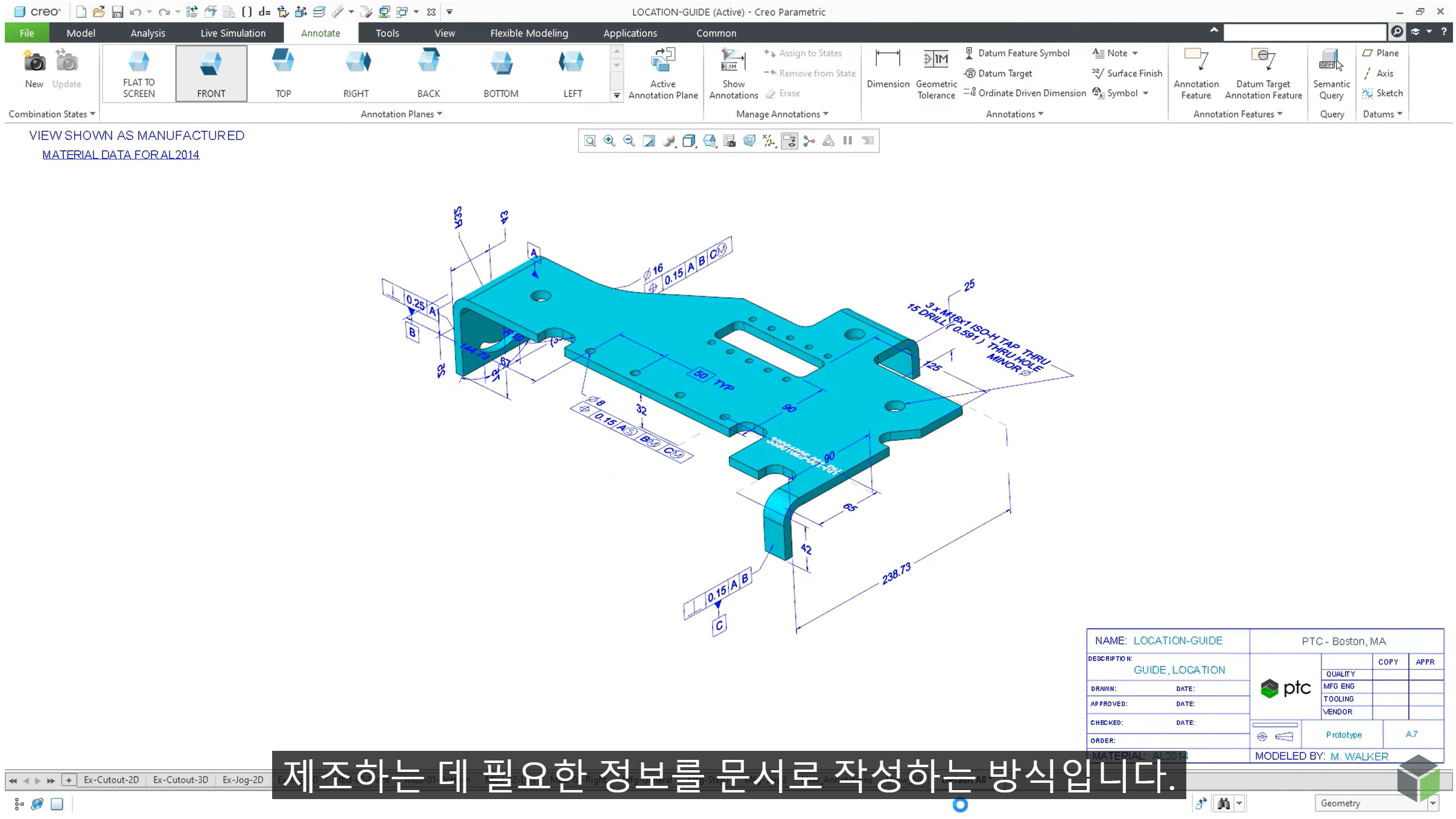Click Ordinate Driven Dimension button
The height and width of the screenshot is (819, 1456).
pos(1025,93)
